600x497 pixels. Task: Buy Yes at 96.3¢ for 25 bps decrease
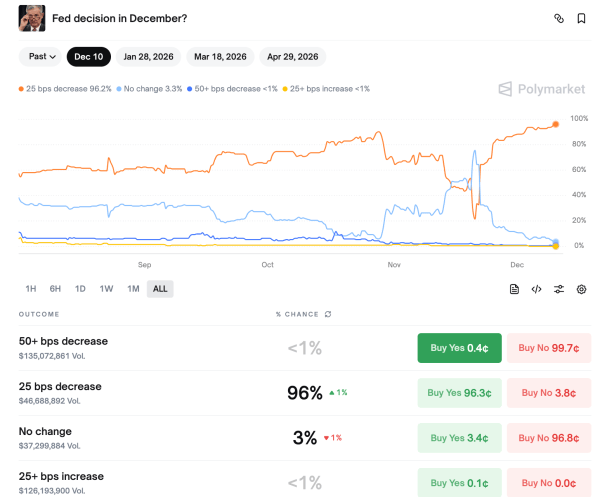click(458, 393)
